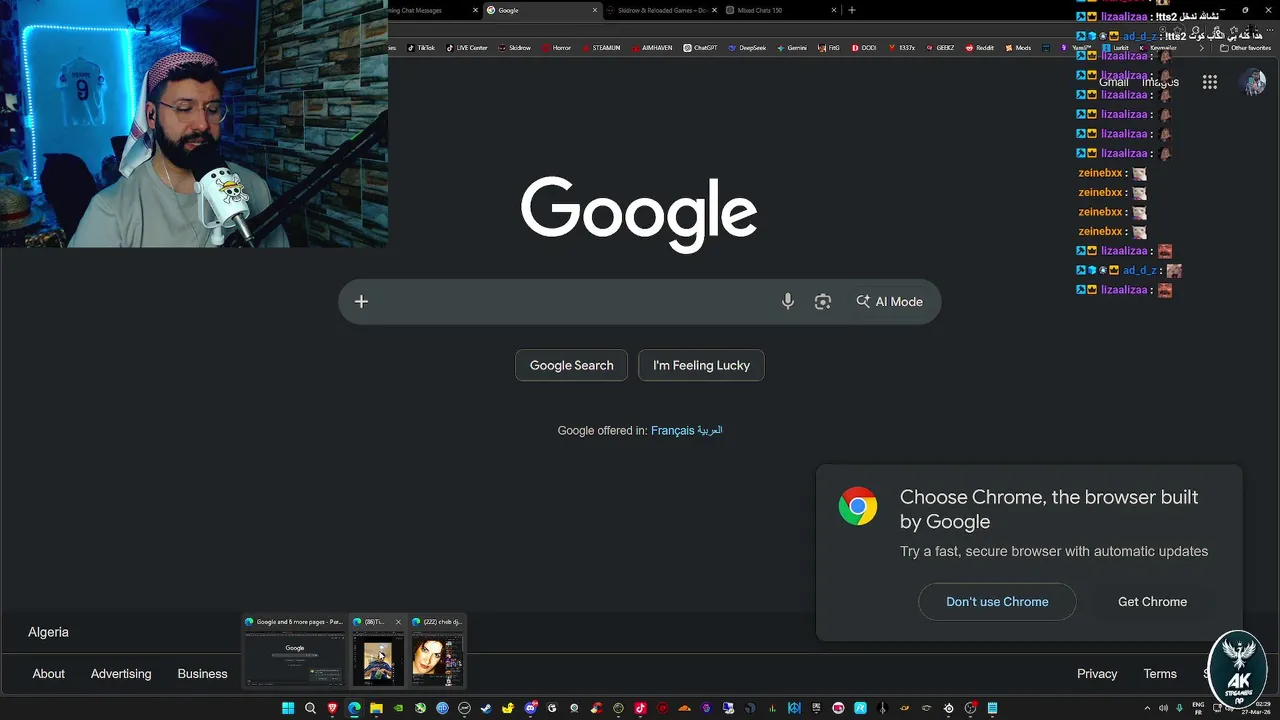1280x720 pixels.
Task: Expand the Other favorites folder
Action: pyautogui.click(x=1245, y=47)
